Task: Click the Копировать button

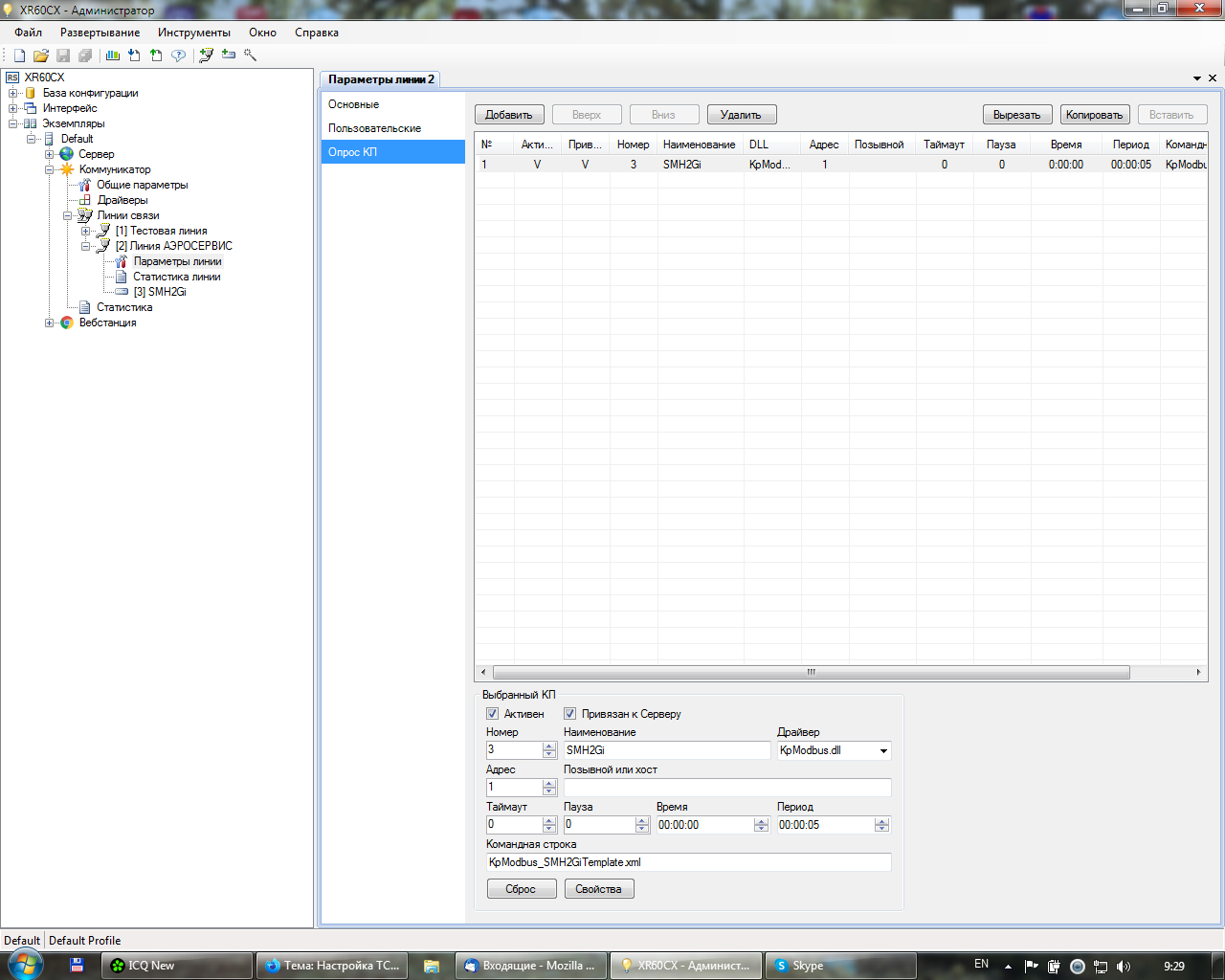Action: coord(1095,115)
